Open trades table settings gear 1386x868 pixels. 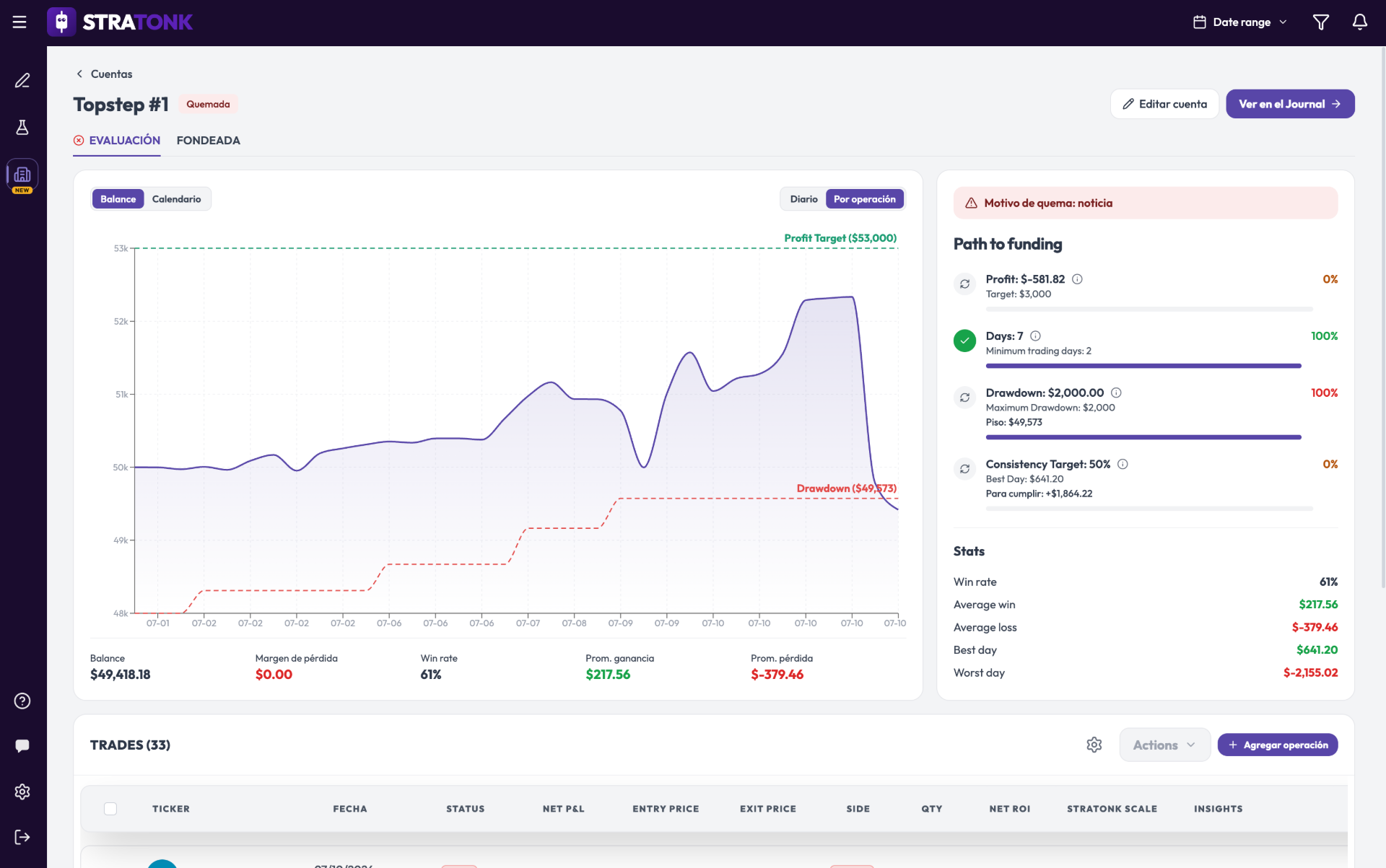pos(1094,745)
